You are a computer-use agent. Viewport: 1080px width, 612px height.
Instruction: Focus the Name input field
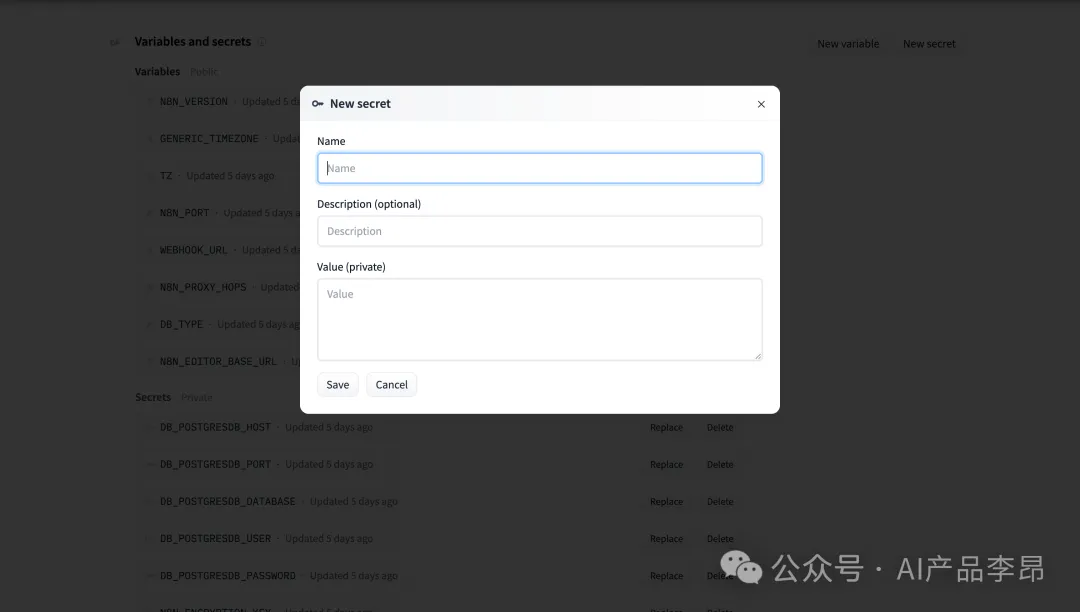[x=539, y=168]
